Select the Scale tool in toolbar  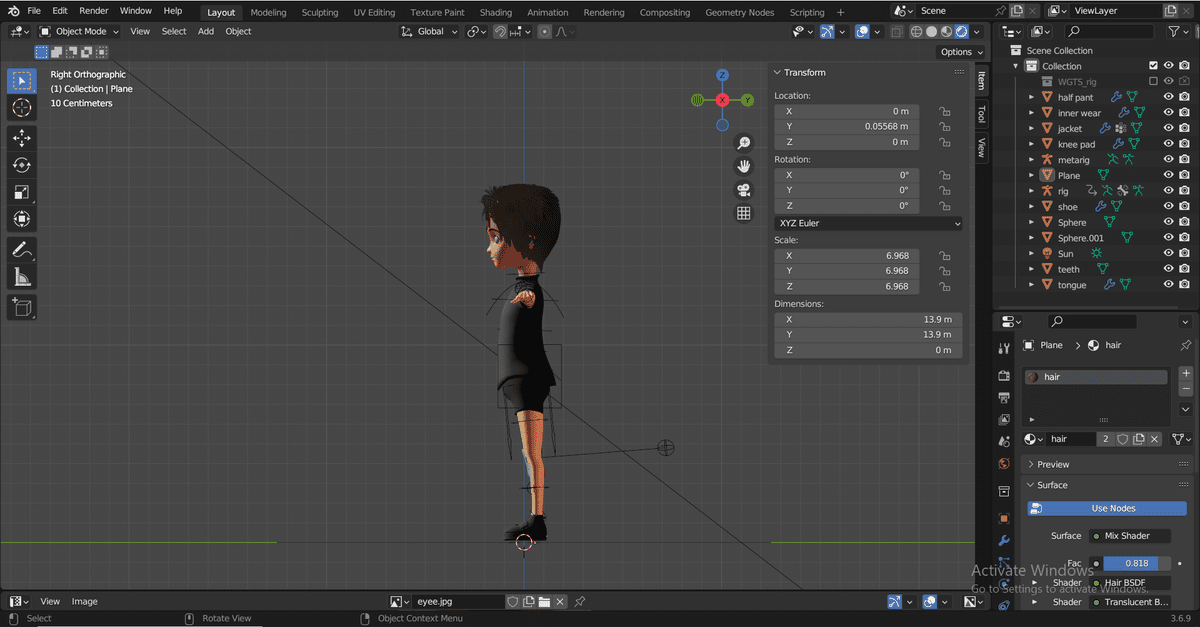click(22, 192)
